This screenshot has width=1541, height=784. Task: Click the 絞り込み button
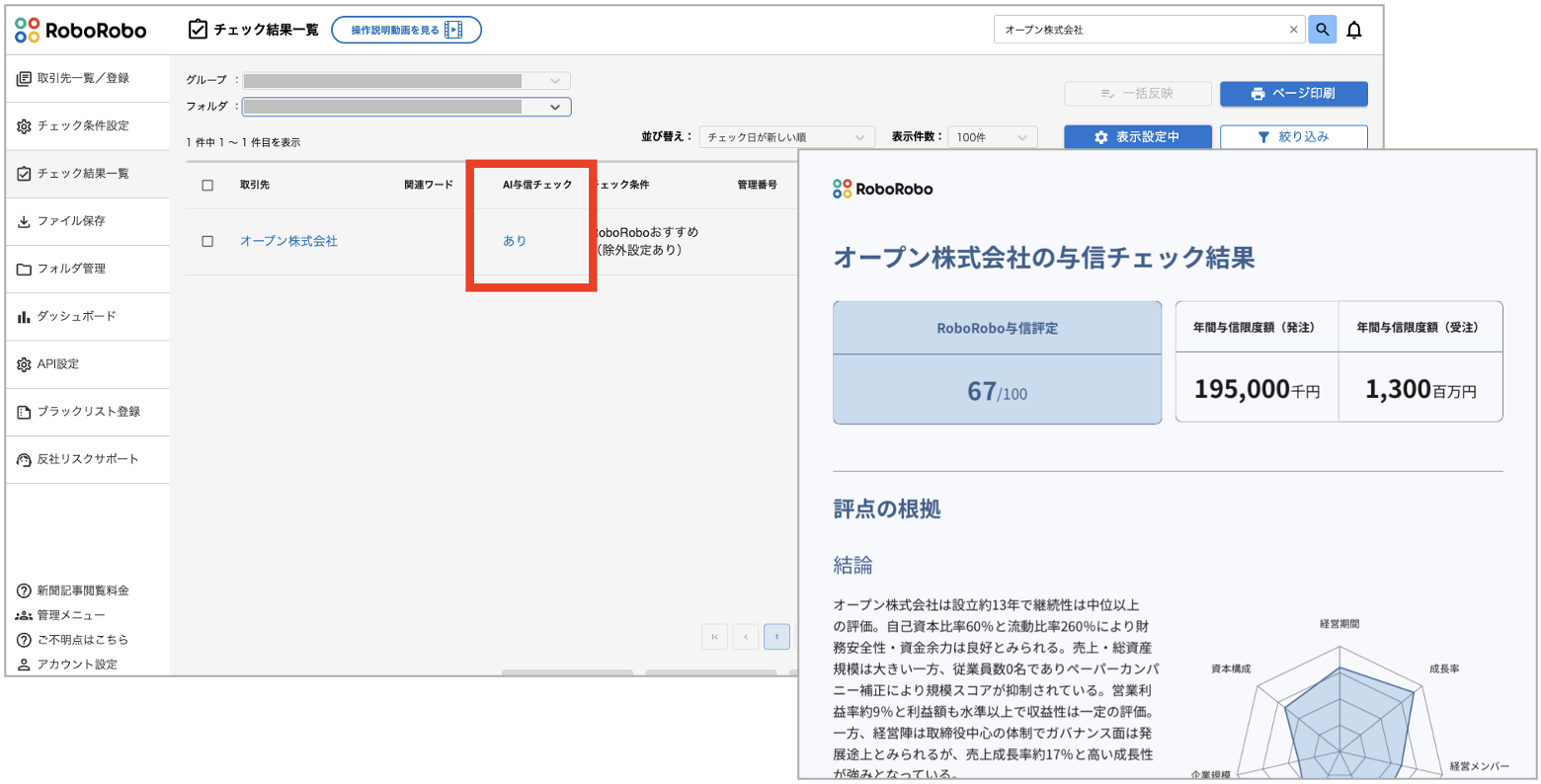click(x=1294, y=137)
